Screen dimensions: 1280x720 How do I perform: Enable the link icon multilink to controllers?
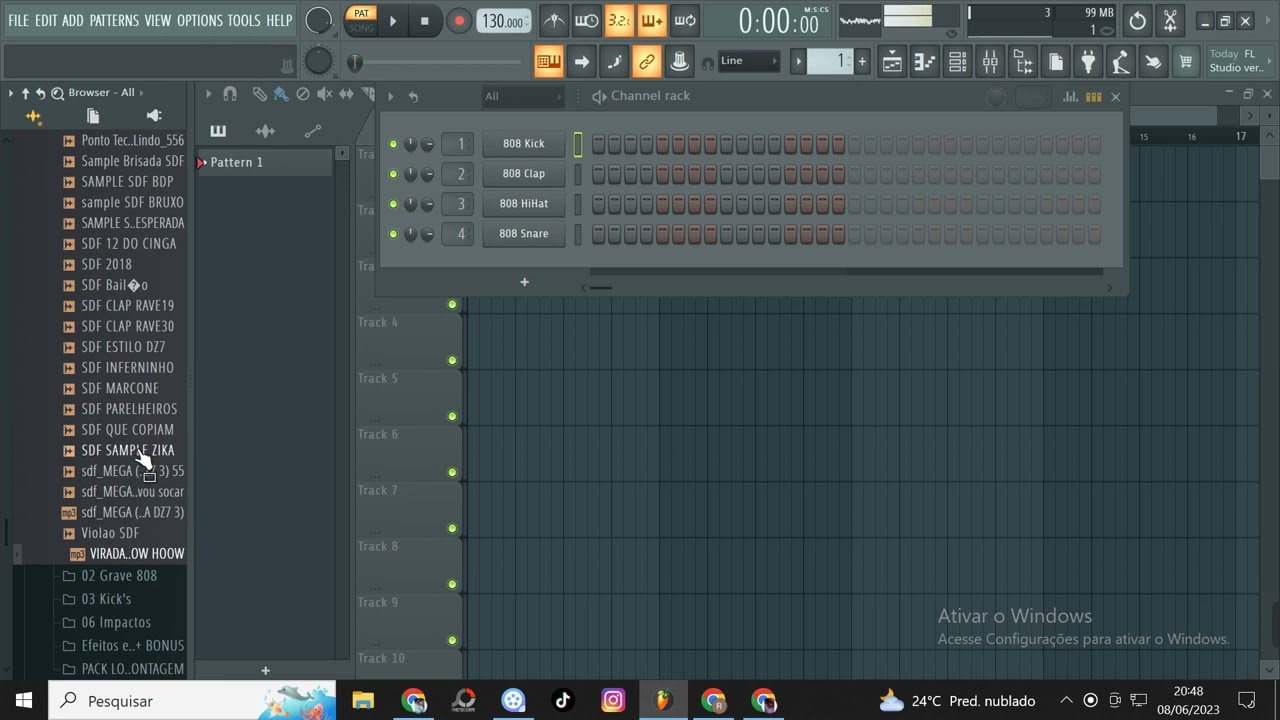(646, 62)
